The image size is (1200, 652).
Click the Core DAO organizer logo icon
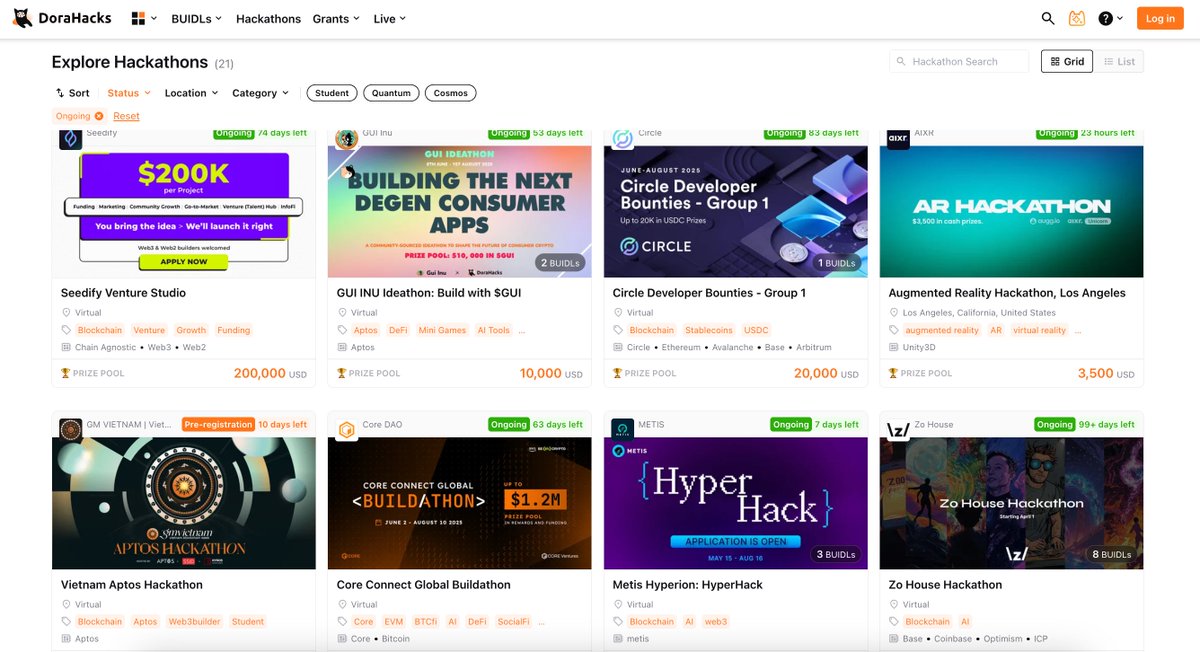[x=346, y=430]
